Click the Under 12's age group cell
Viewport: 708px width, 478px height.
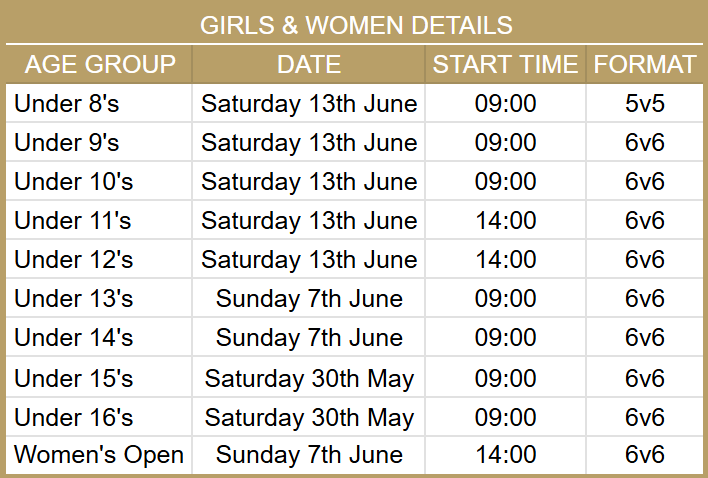[74, 259]
